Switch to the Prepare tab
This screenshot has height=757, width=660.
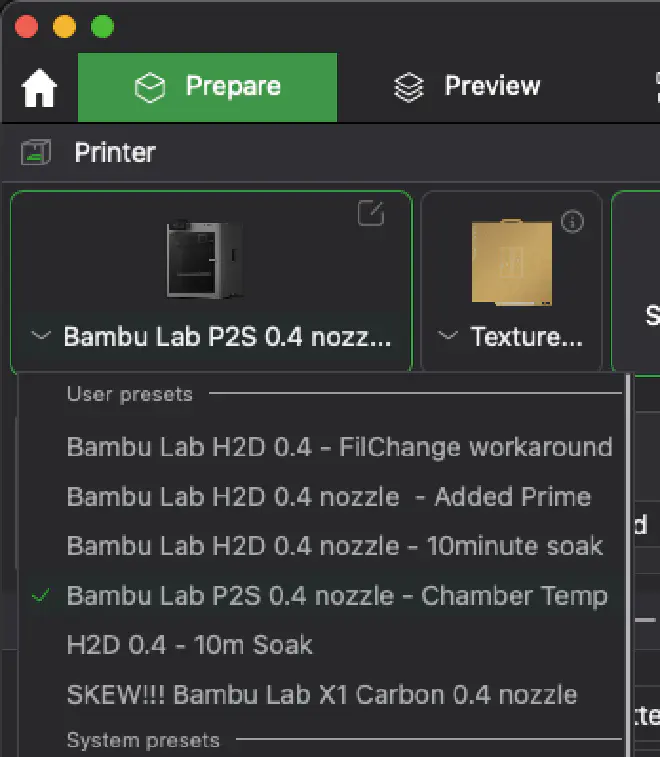tap(207, 87)
